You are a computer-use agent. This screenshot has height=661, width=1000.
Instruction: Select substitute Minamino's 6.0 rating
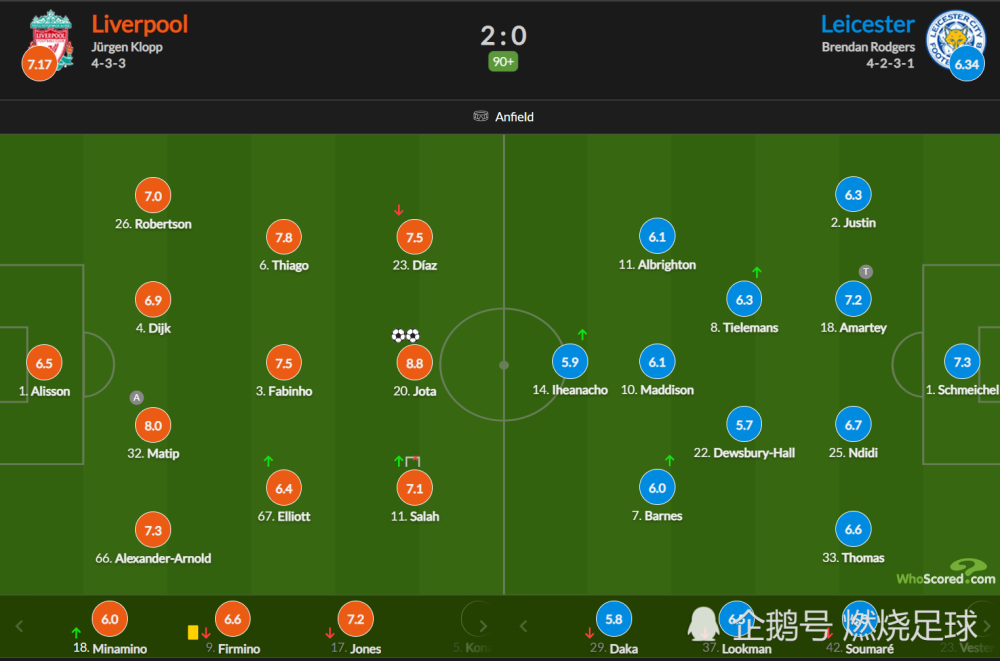[110, 619]
